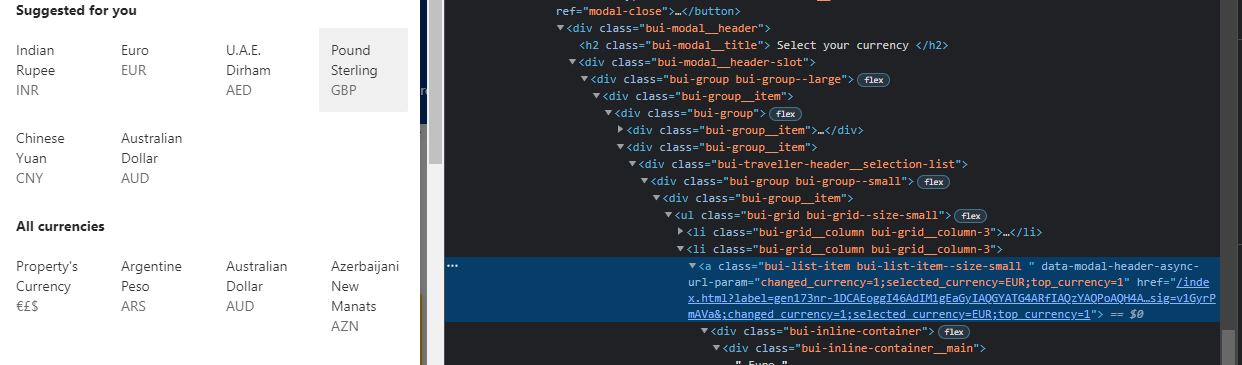Toggle flex badge on ul bui-grid

pos(970,215)
